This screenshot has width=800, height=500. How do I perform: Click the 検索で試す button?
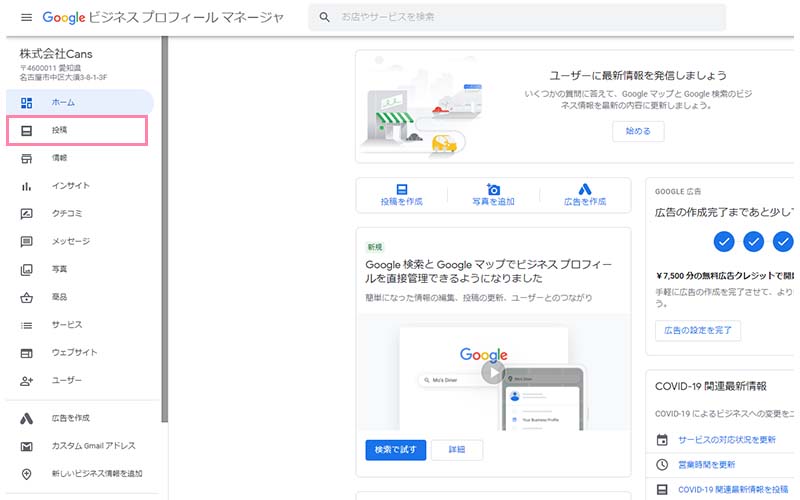(395, 450)
